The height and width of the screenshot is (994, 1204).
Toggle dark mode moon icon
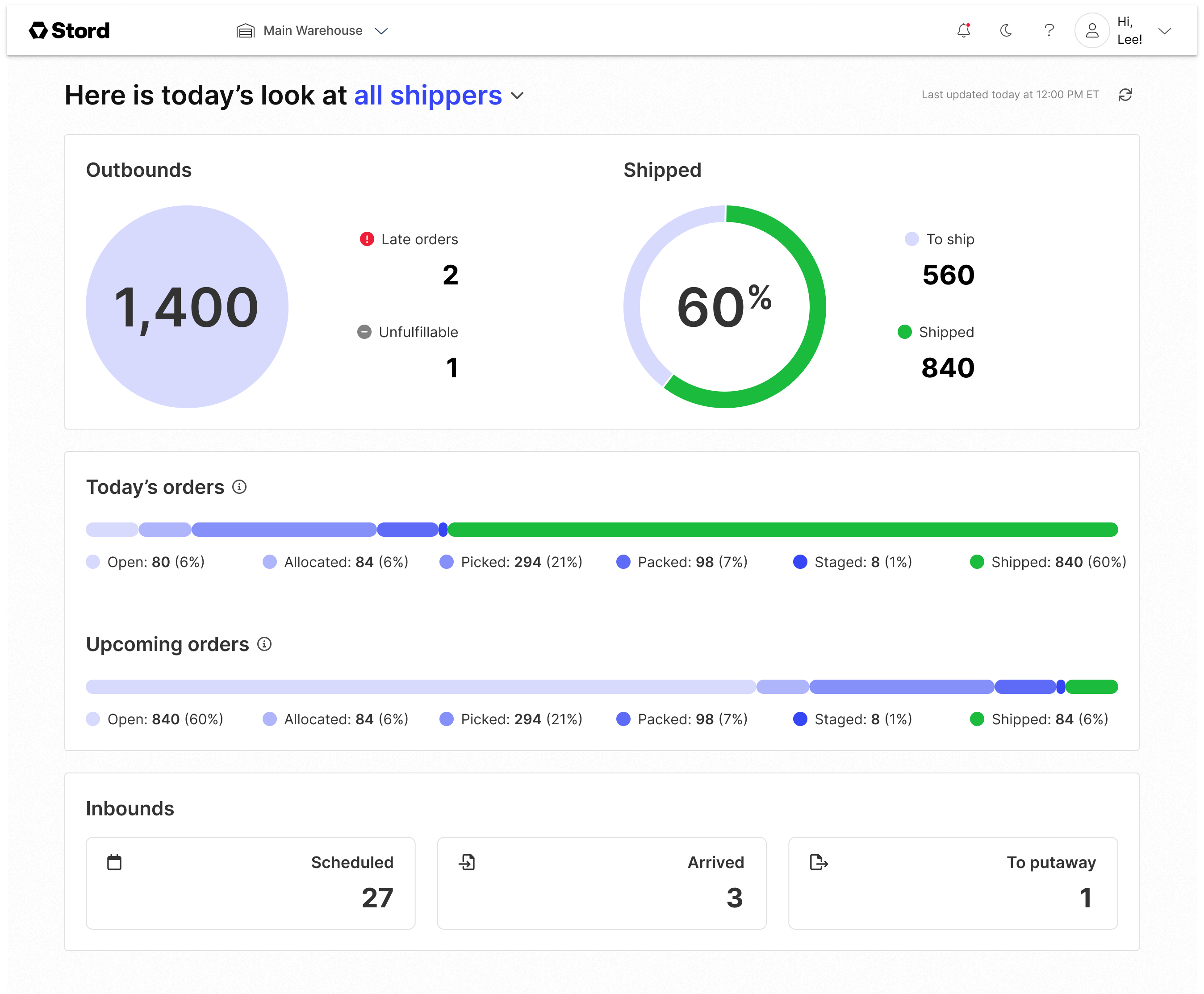(x=1006, y=30)
